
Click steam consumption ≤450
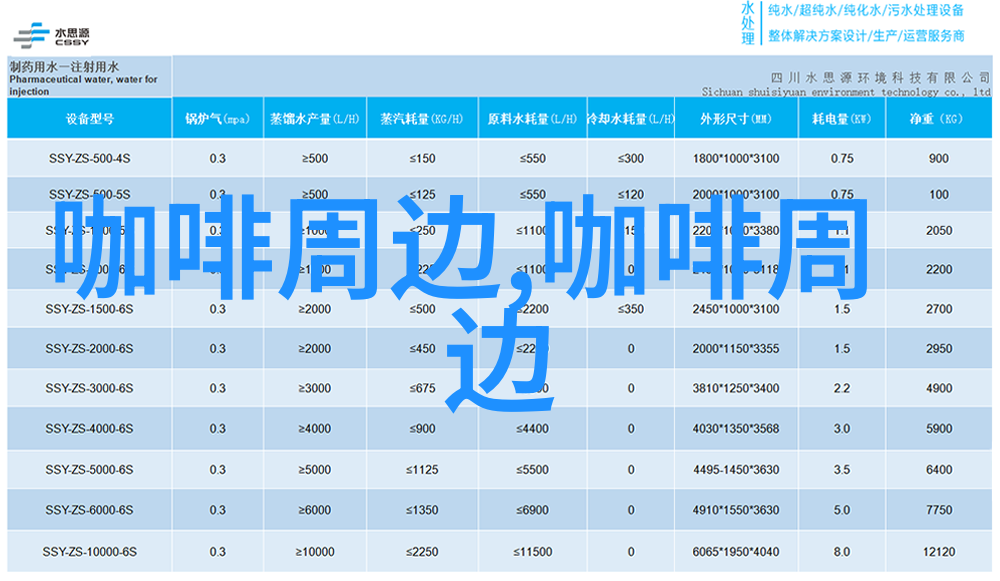[x=422, y=349]
